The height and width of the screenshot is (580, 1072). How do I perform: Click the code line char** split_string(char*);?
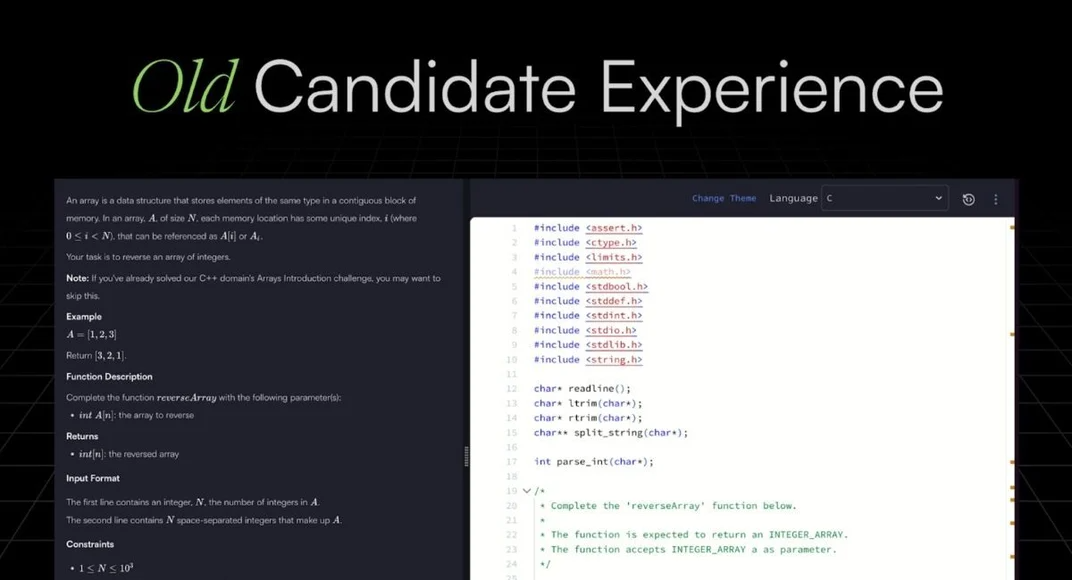[x=611, y=432]
